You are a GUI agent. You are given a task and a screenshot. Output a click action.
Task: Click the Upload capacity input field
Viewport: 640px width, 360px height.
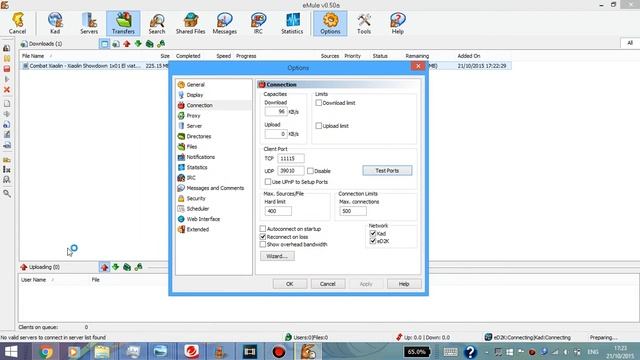click(x=276, y=134)
